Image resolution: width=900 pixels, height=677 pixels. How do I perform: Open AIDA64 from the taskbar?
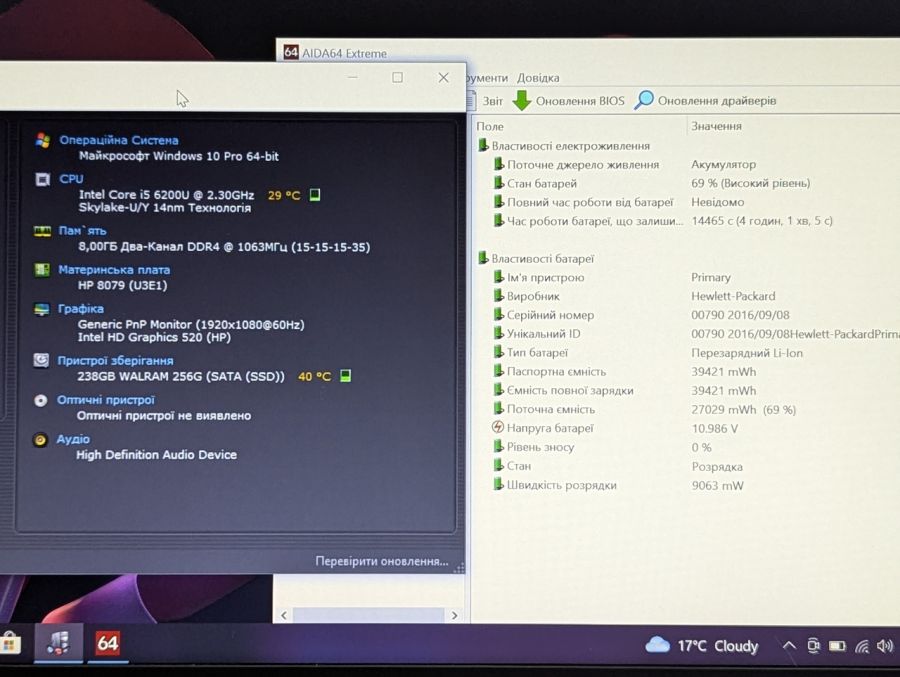point(107,643)
